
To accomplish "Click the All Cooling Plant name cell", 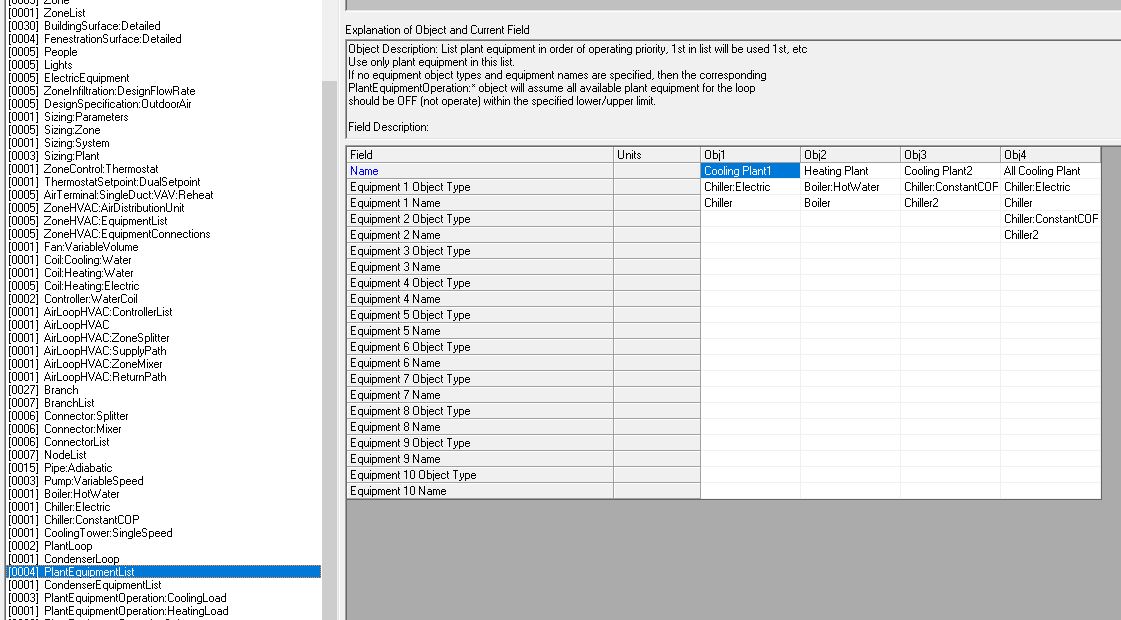I will [x=1050, y=171].
